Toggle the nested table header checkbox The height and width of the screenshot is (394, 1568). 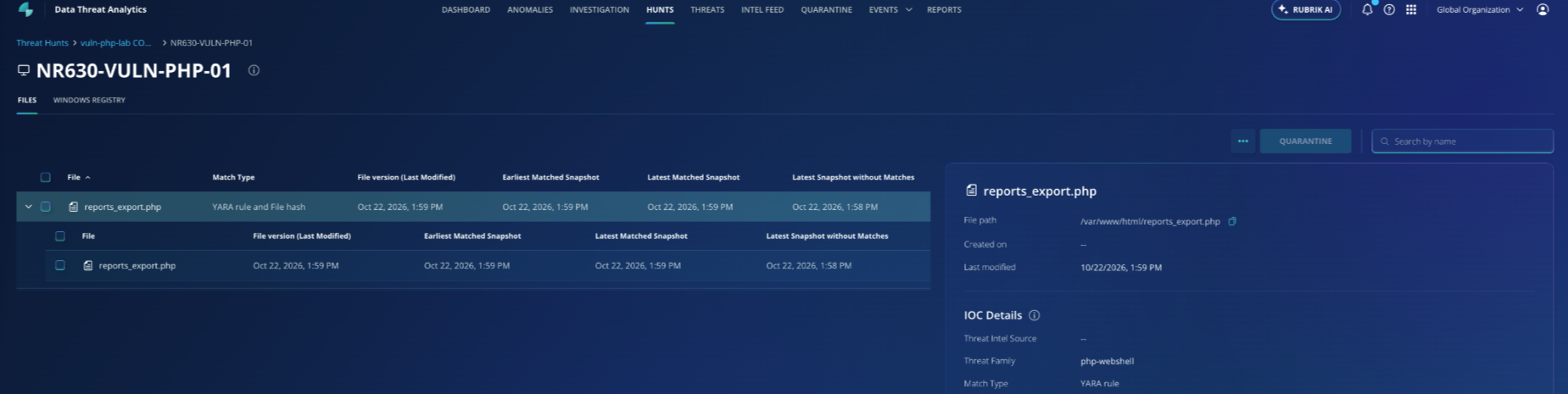[x=60, y=236]
